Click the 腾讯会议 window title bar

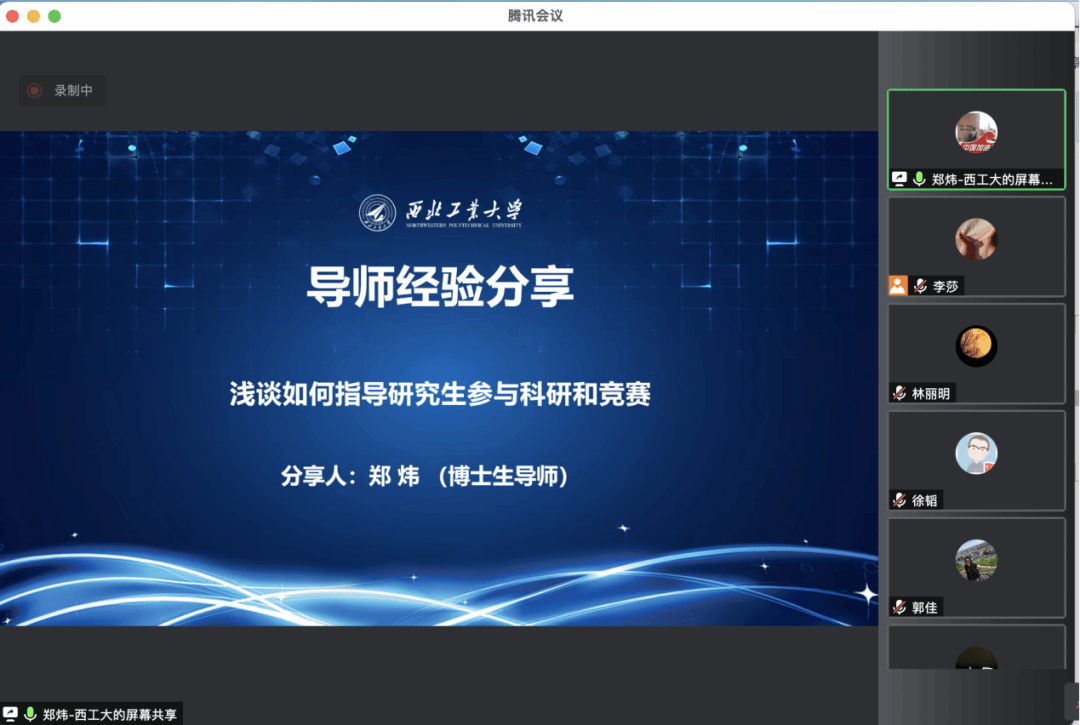[540, 15]
